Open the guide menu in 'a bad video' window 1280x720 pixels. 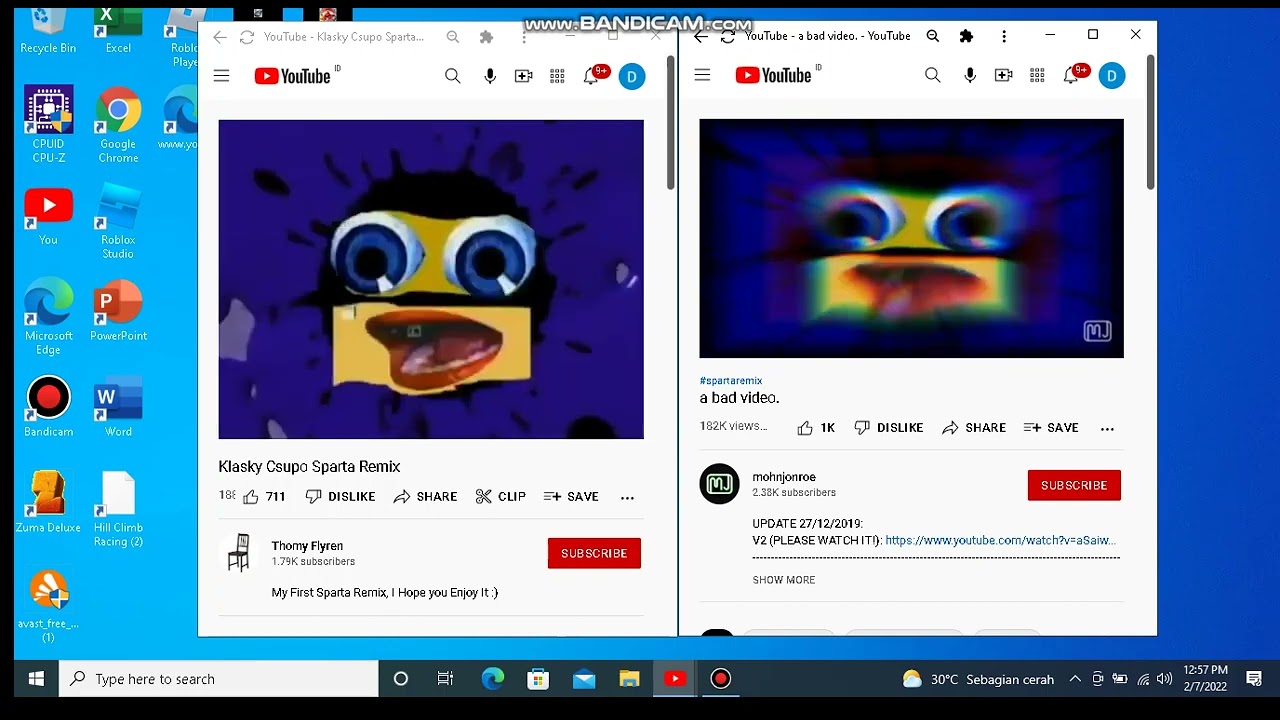[x=702, y=75]
